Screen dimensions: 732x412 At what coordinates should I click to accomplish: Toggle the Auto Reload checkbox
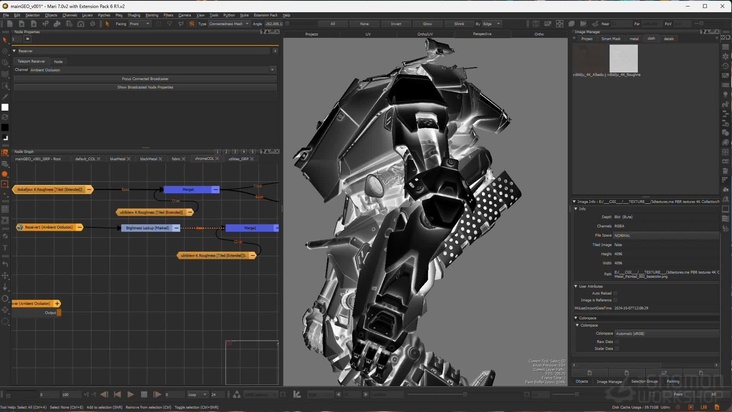[x=616, y=293]
